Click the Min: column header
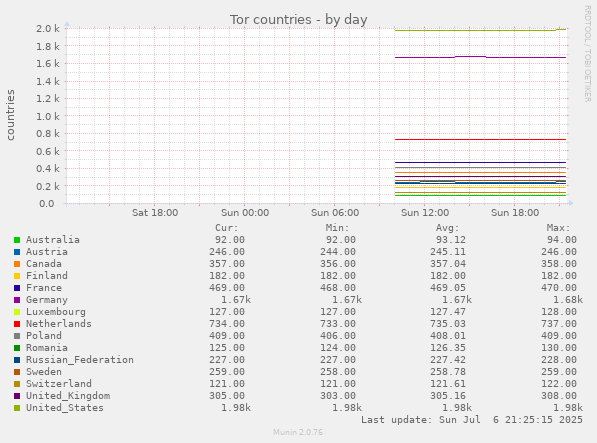Screen dimensions: 597x443 point(337,228)
